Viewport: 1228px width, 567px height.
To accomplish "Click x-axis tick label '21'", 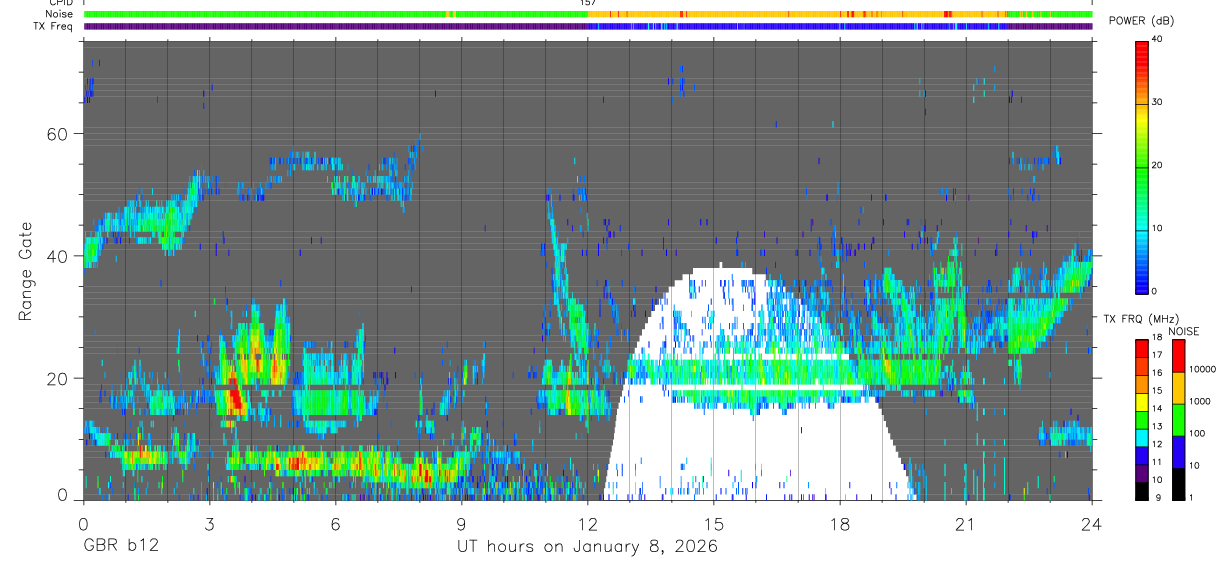I will pyautogui.click(x=966, y=524).
